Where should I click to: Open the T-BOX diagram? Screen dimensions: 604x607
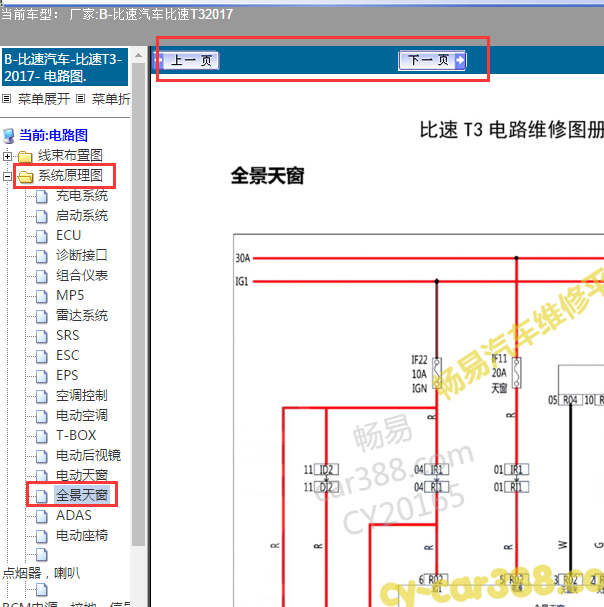pyautogui.click(x=76, y=436)
